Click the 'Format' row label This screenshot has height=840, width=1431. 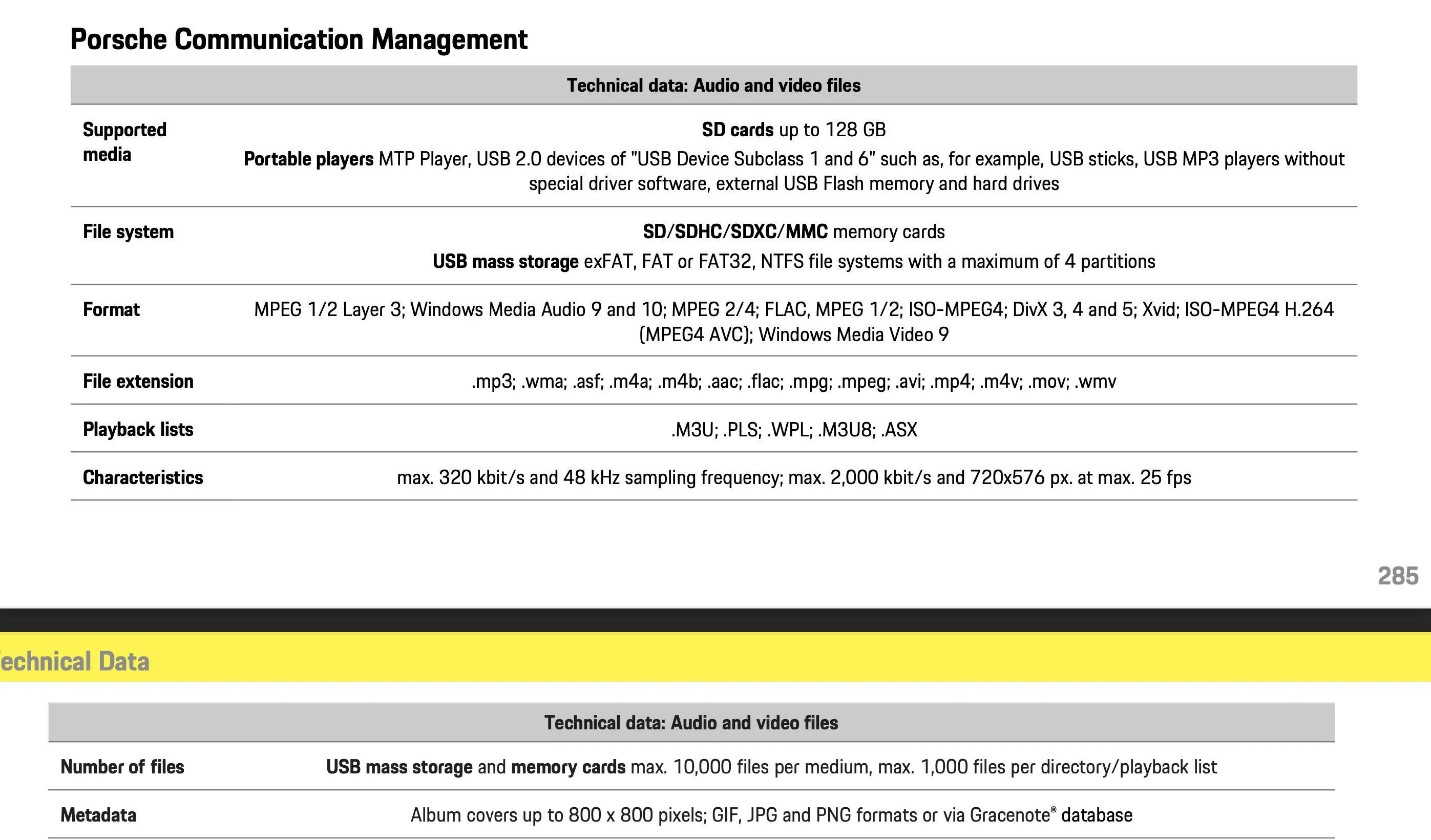[x=111, y=309]
